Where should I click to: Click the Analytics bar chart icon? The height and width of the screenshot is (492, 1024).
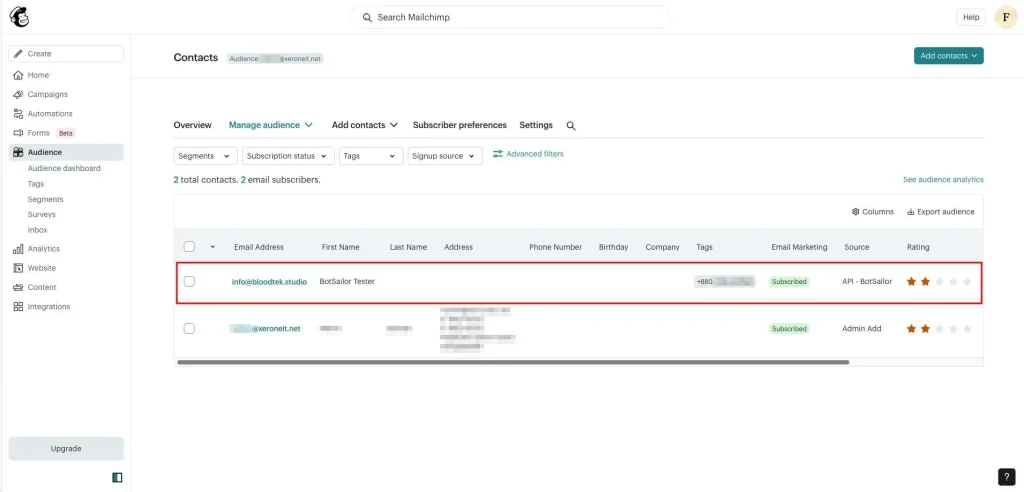[18, 249]
